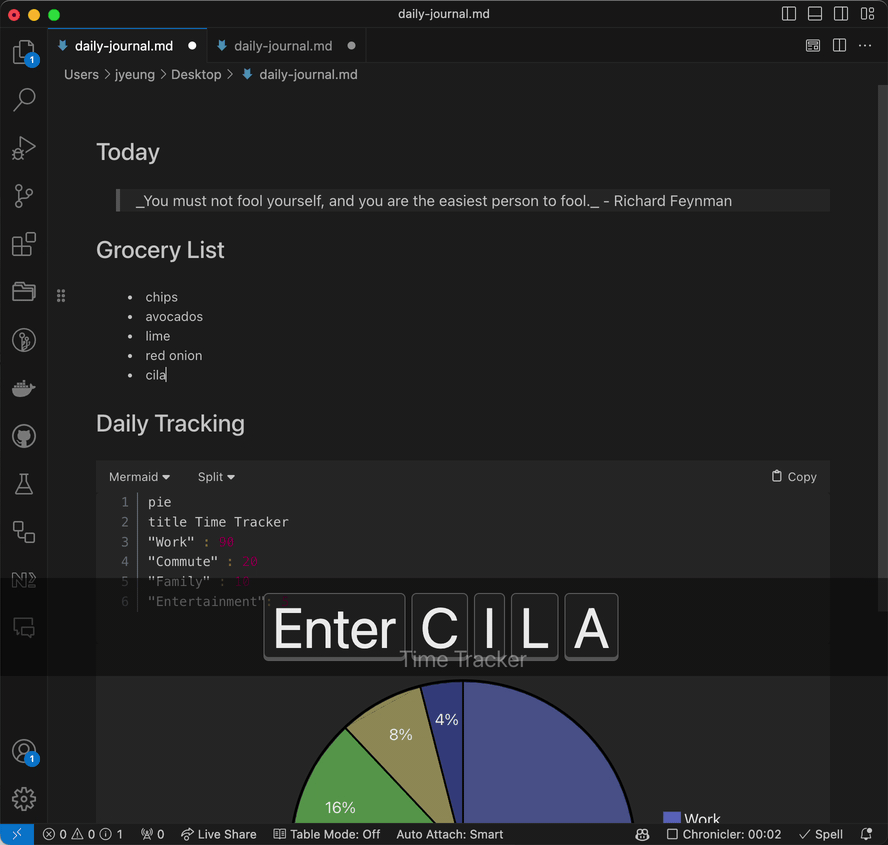Open the Project Manager folder icon
Image resolution: width=888 pixels, height=845 pixels.
pyautogui.click(x=24, y=292)
